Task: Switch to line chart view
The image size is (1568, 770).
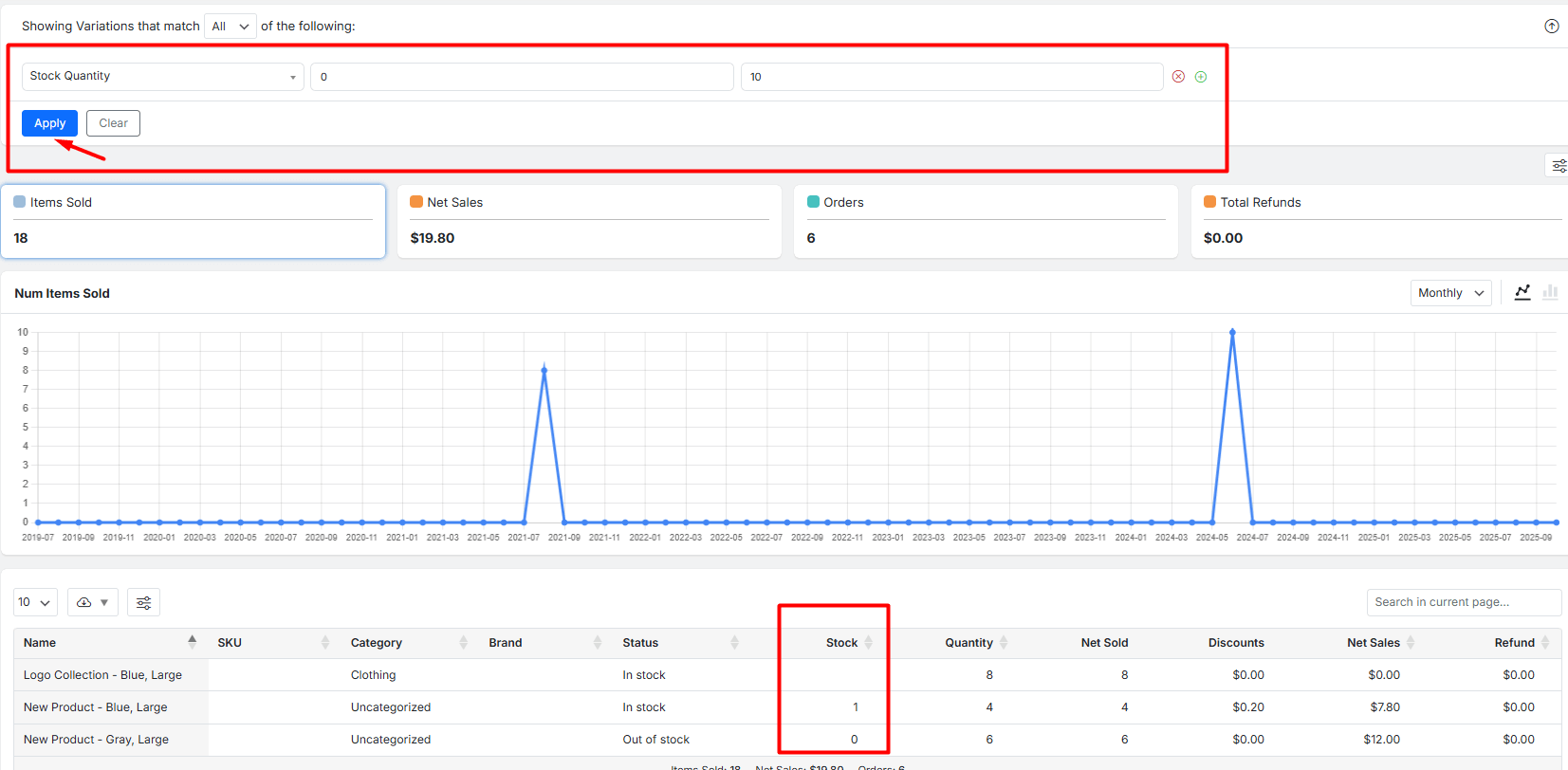Action: coord(1522,292)
